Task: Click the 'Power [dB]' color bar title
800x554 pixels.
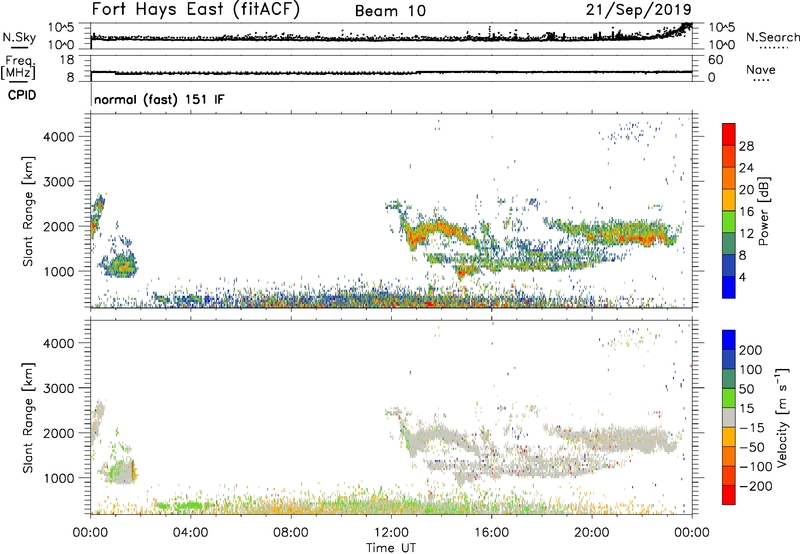Action: 764,211
